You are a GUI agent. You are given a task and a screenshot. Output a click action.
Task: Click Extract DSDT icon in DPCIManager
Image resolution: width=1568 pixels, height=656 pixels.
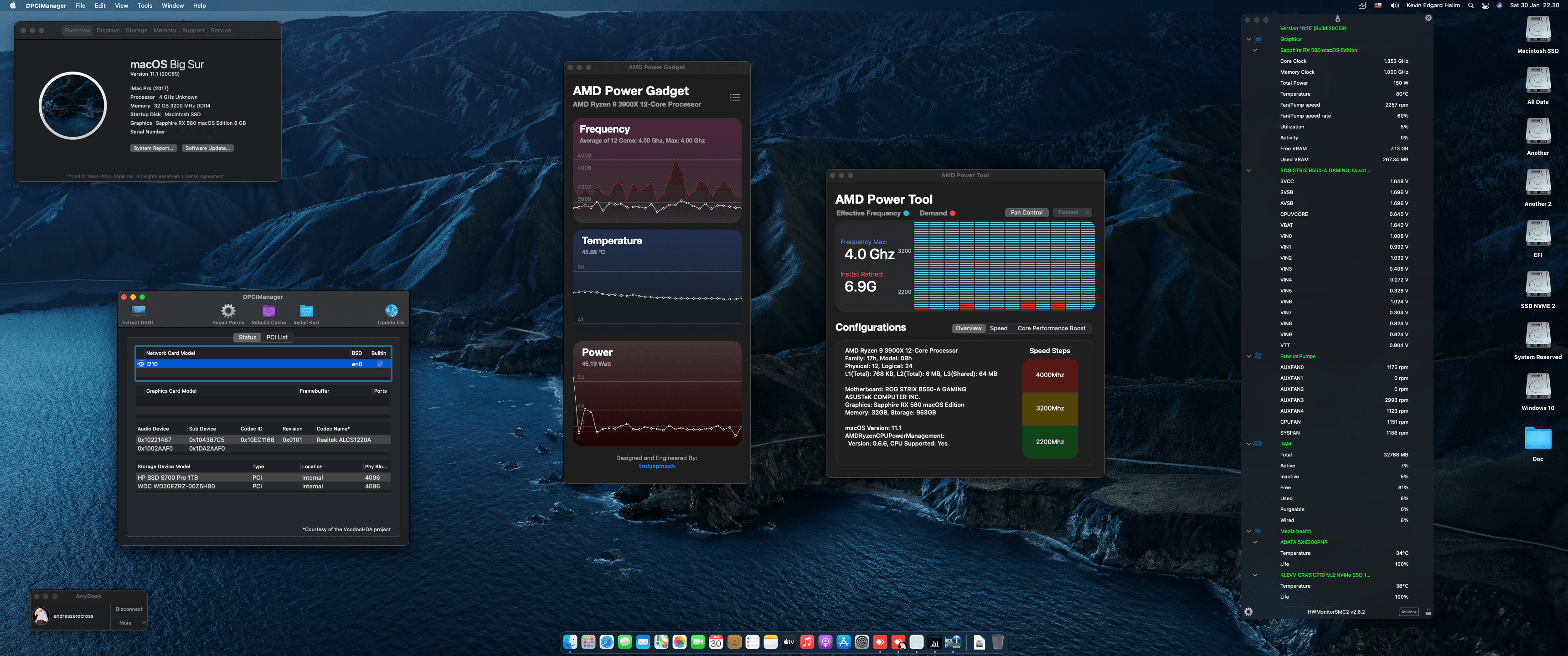[x=138, y=312]
